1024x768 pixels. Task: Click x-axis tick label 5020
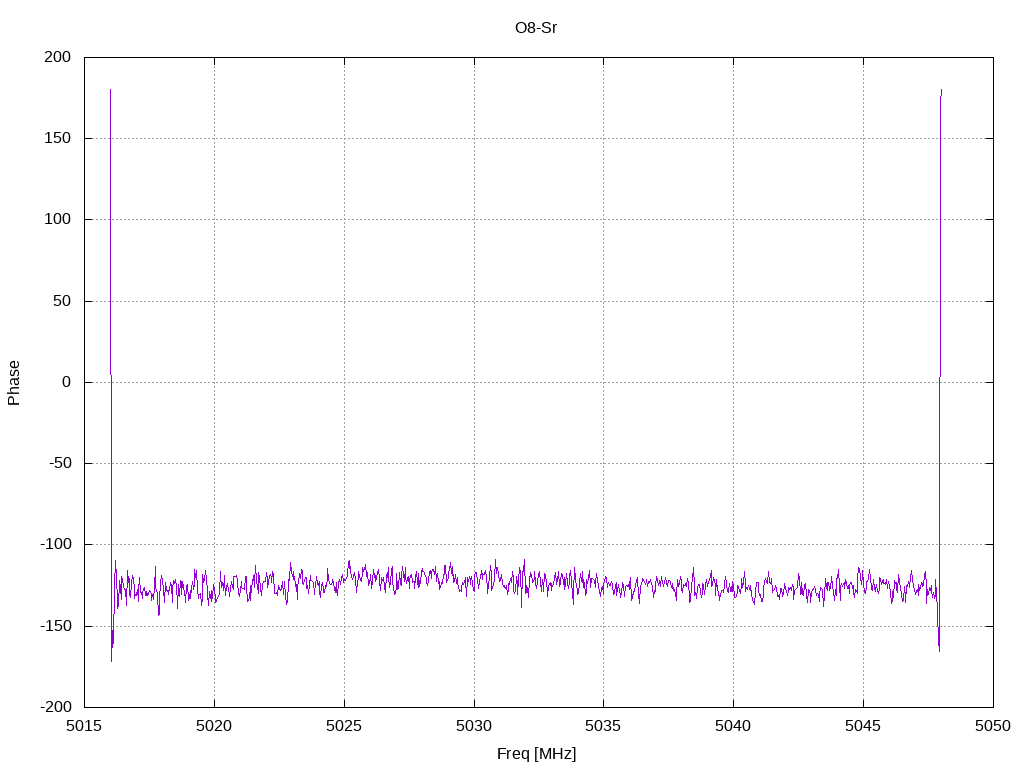214,726
